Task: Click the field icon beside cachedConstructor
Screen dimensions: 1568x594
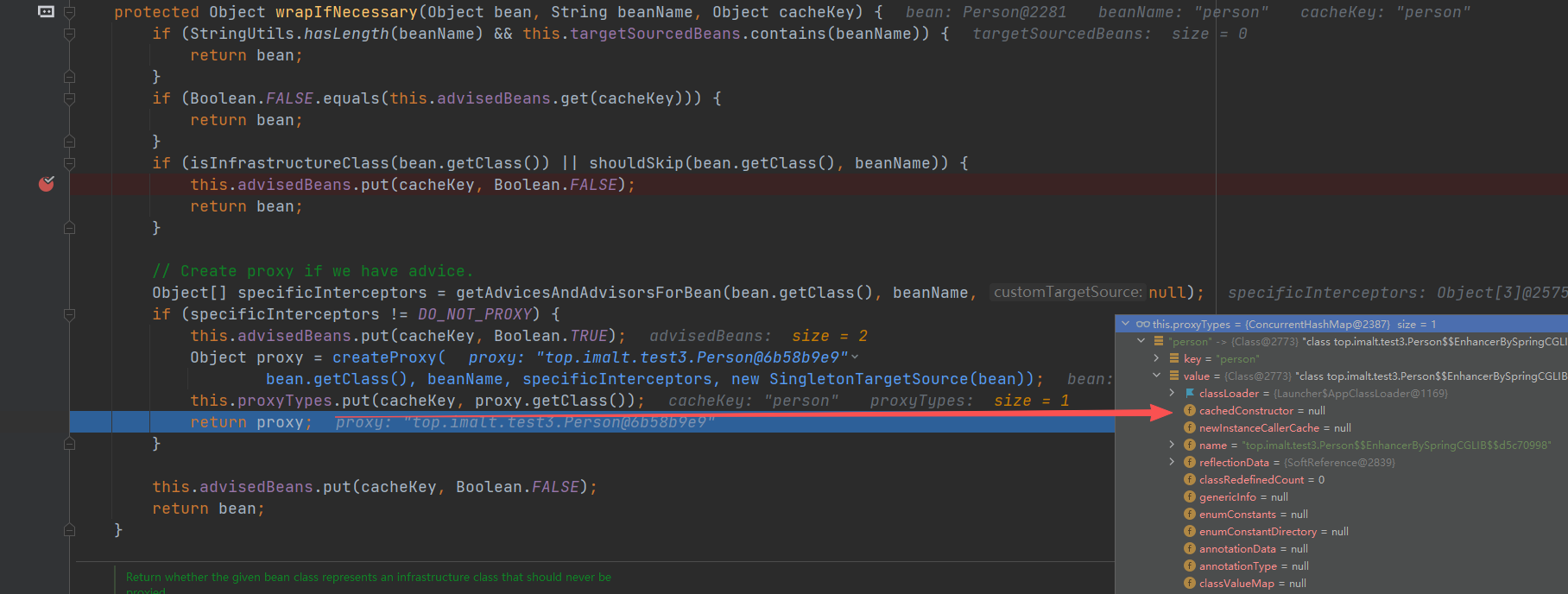Action: [1190, 411]
